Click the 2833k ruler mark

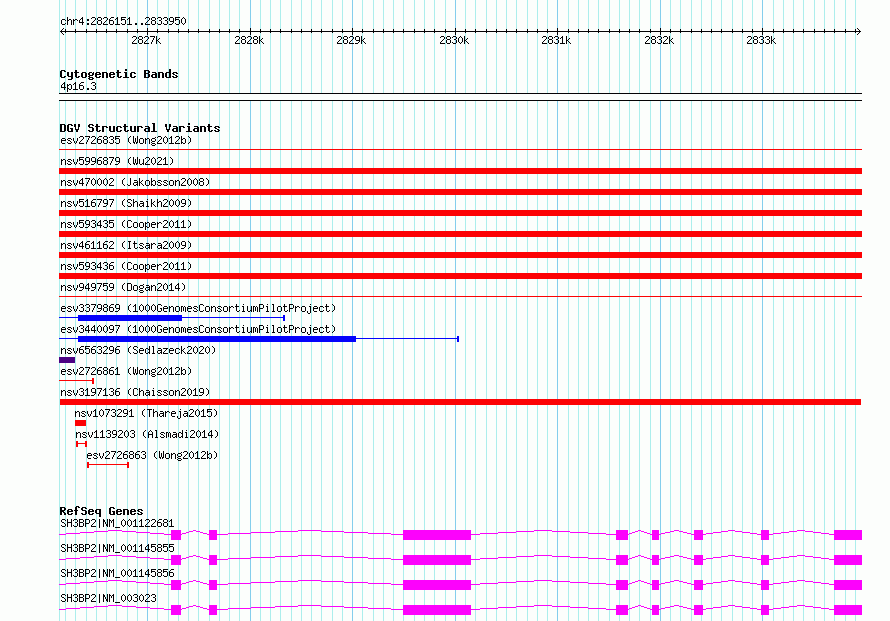[761, 40]
